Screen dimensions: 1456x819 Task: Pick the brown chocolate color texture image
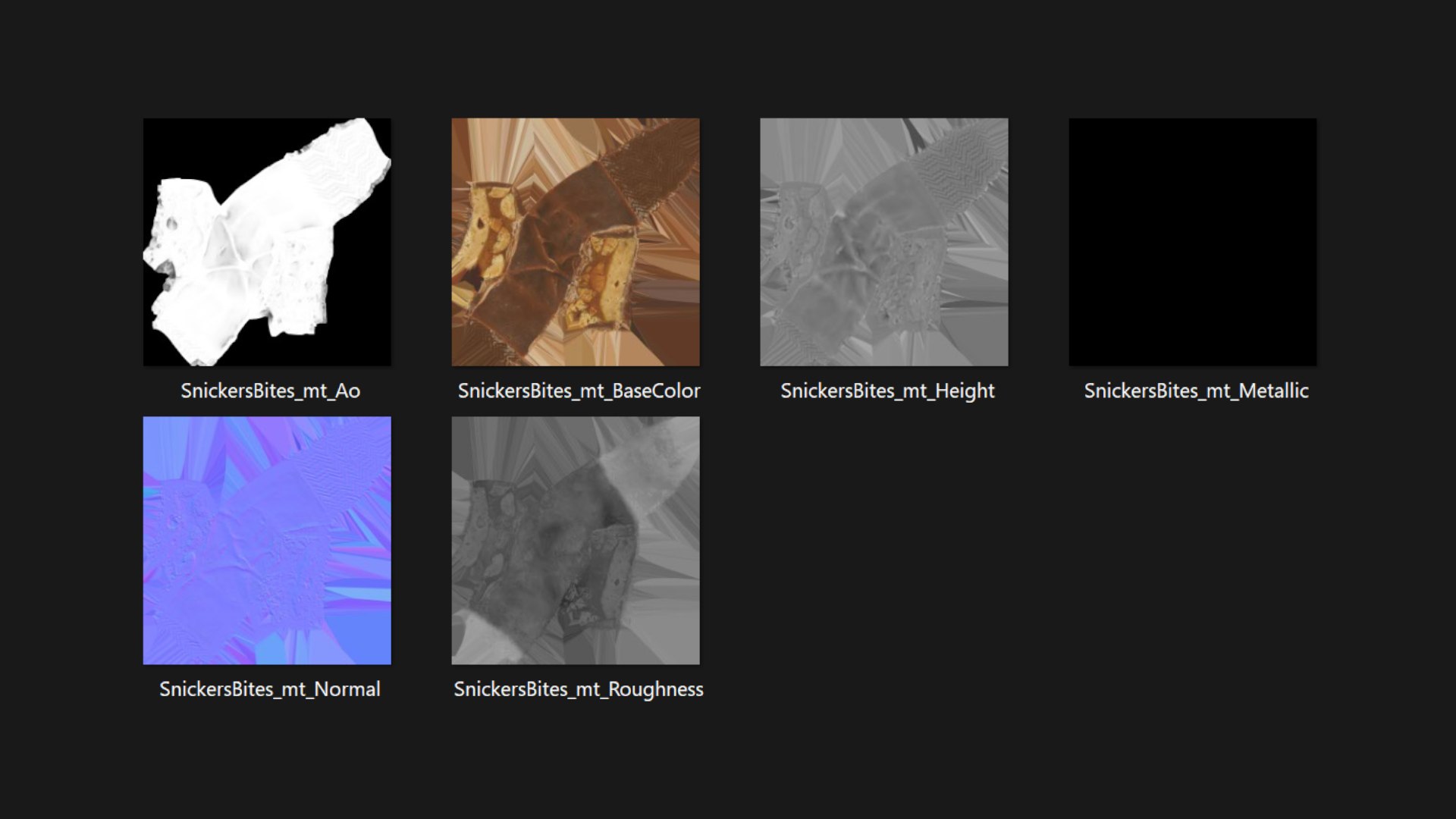(576, 242)
